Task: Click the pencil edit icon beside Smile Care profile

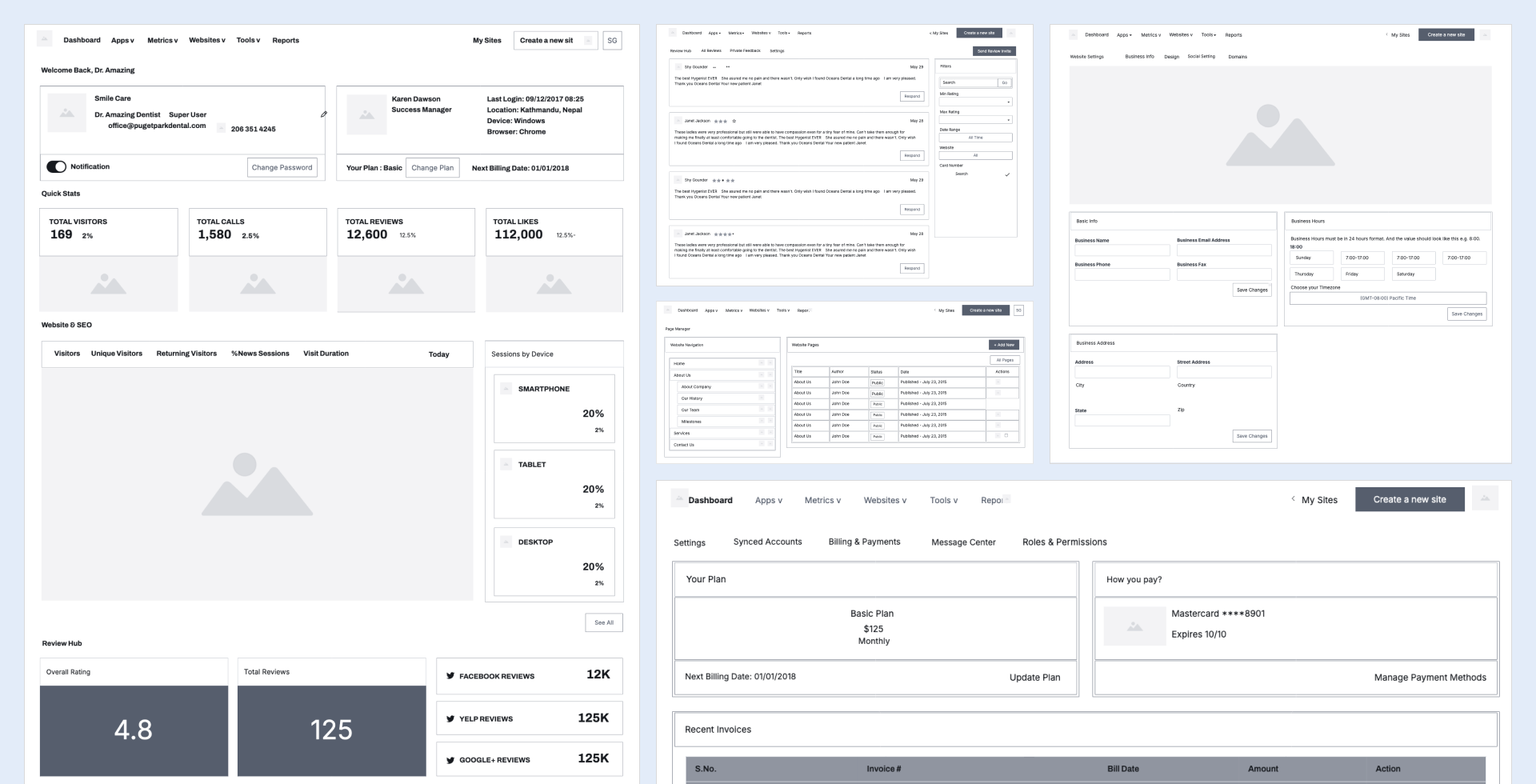Action: click(x=324, y=114)
